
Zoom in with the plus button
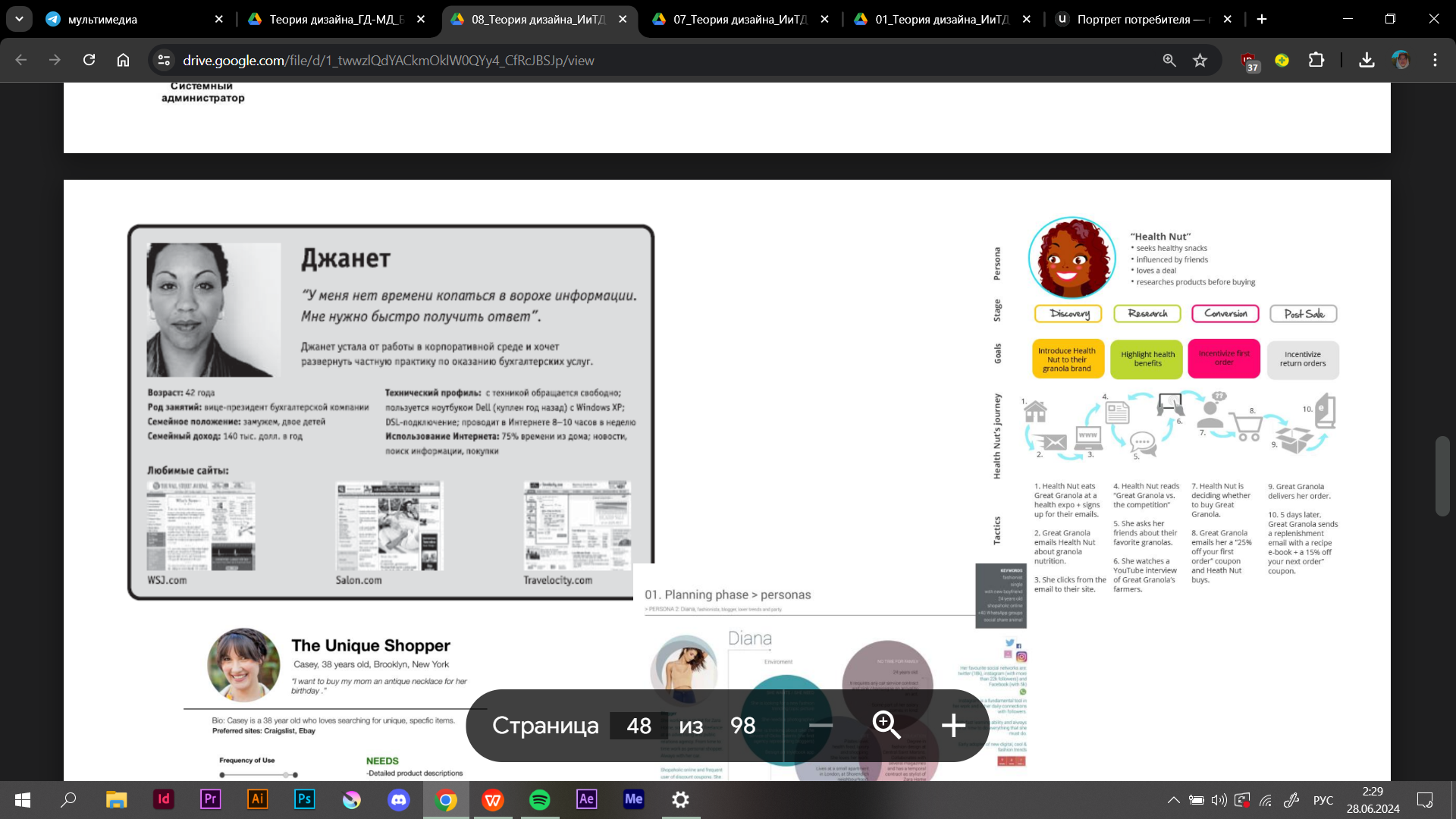click(953, 726)
